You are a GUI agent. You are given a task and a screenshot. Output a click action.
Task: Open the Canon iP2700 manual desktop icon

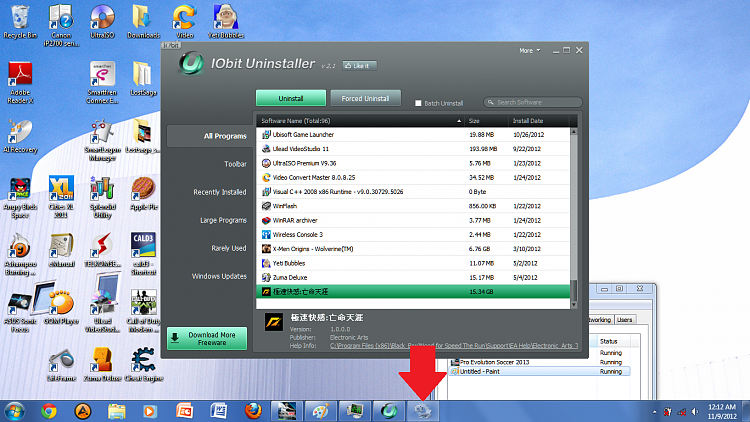(x=61, y=25)
